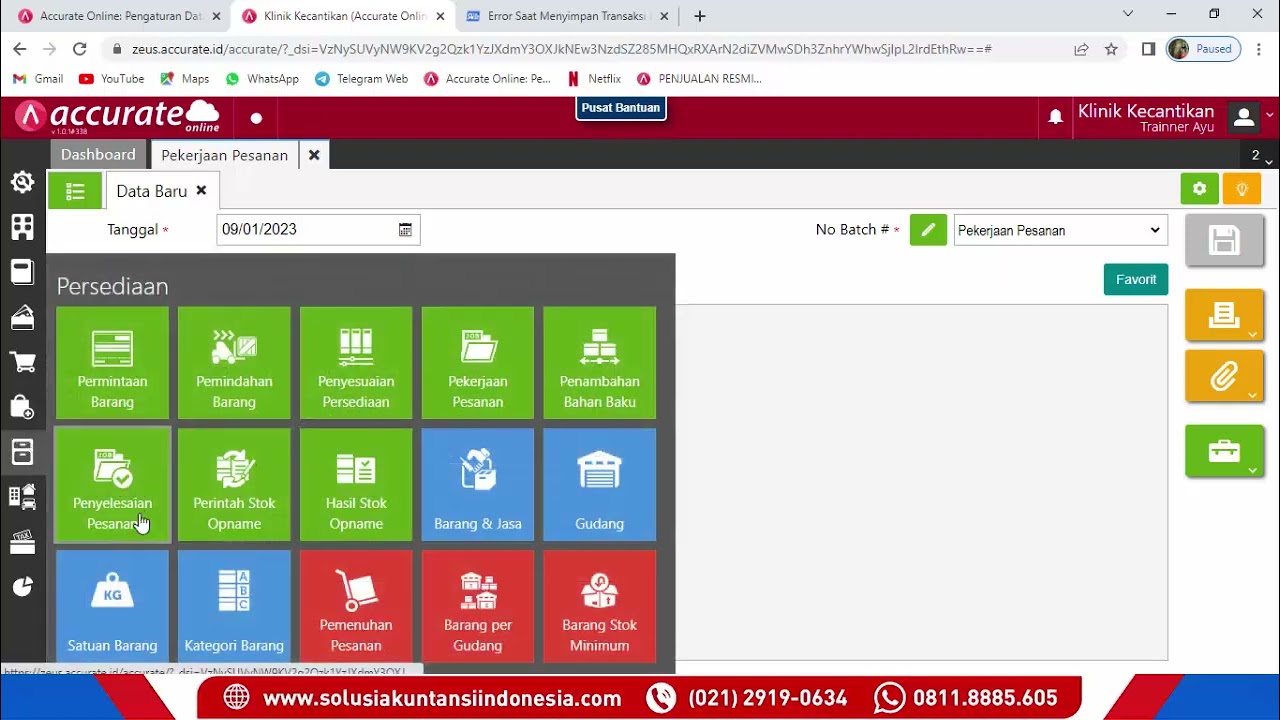Image resolution: width=1280 pixels, height=720 pixels.
Task: Expand the Pekerjaan Pesanan batch type dropdown
Action: point(1060,230)
